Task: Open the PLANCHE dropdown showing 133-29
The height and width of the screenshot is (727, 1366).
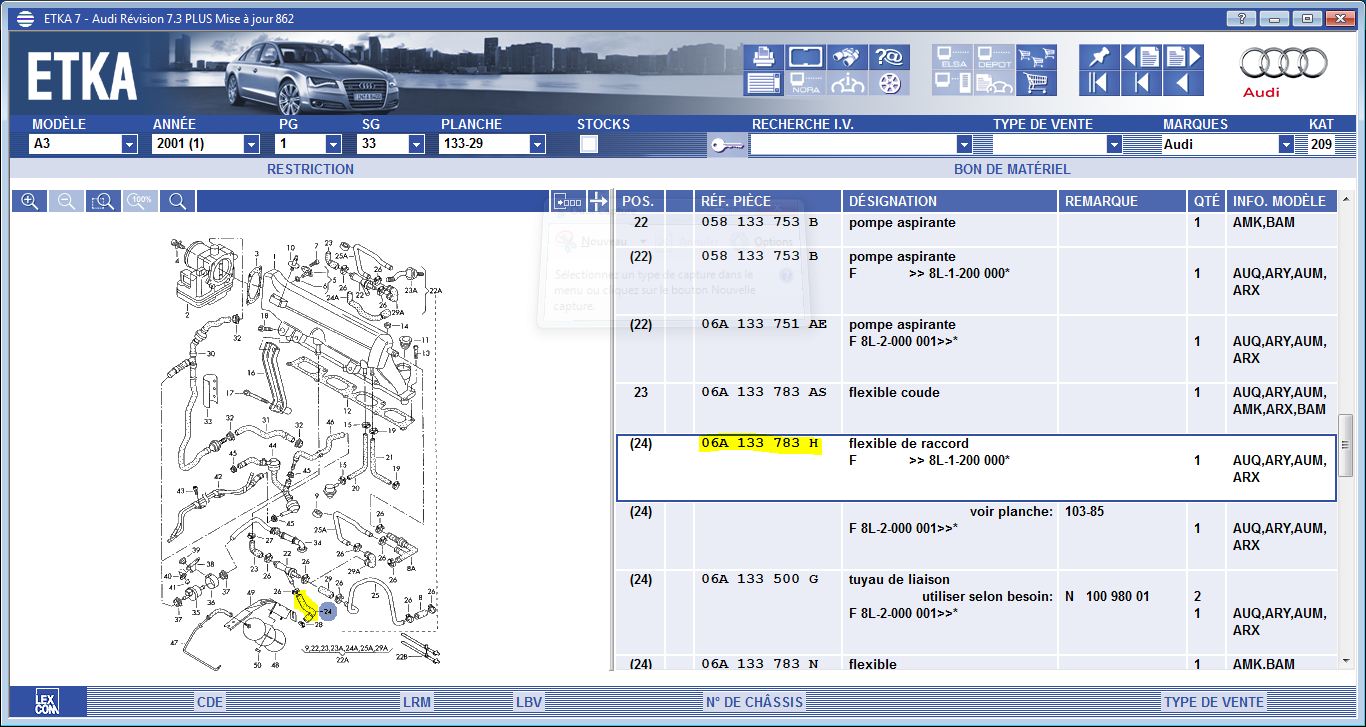Action: coord(537,144)
